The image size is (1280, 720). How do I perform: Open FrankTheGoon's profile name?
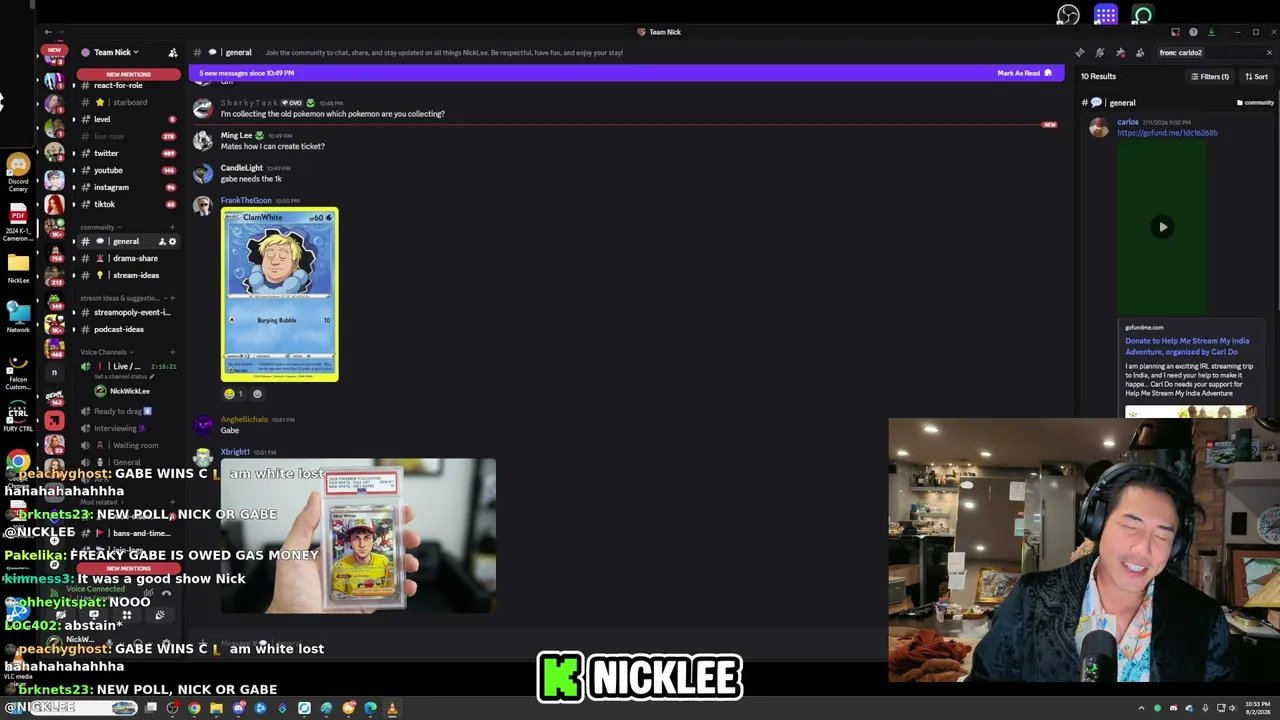pos(246,200)
